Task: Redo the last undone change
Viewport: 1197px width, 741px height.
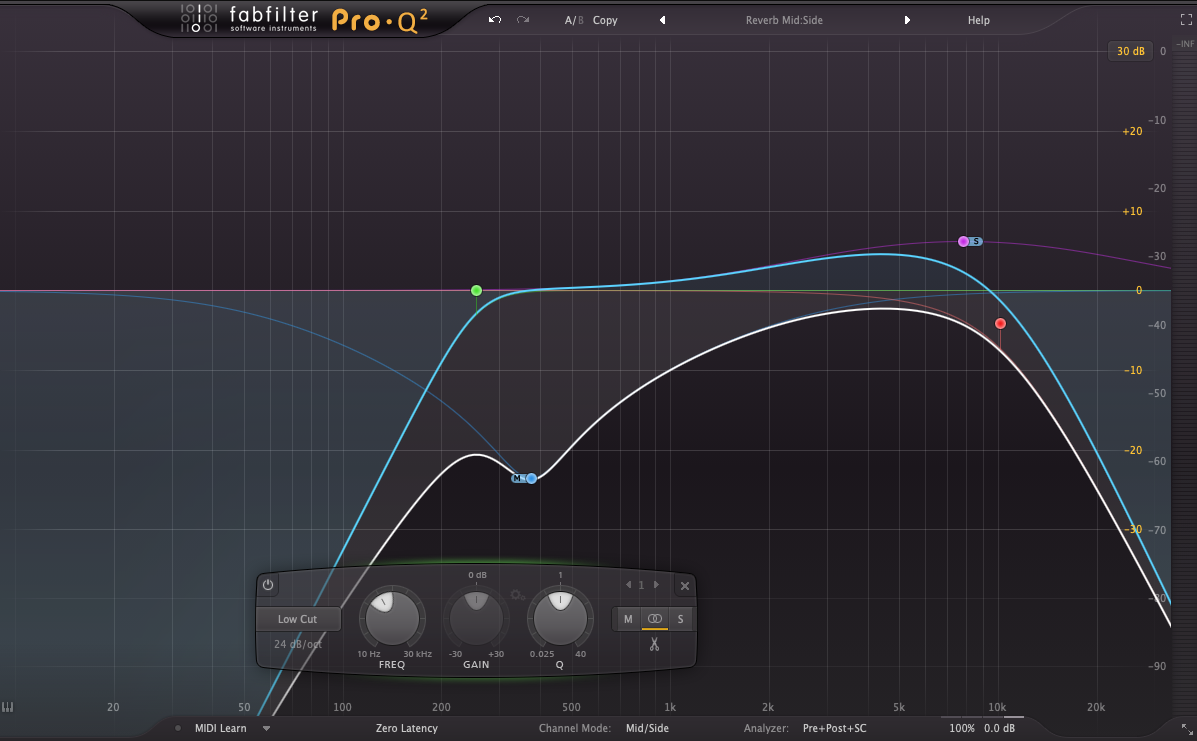Action: 523,20
